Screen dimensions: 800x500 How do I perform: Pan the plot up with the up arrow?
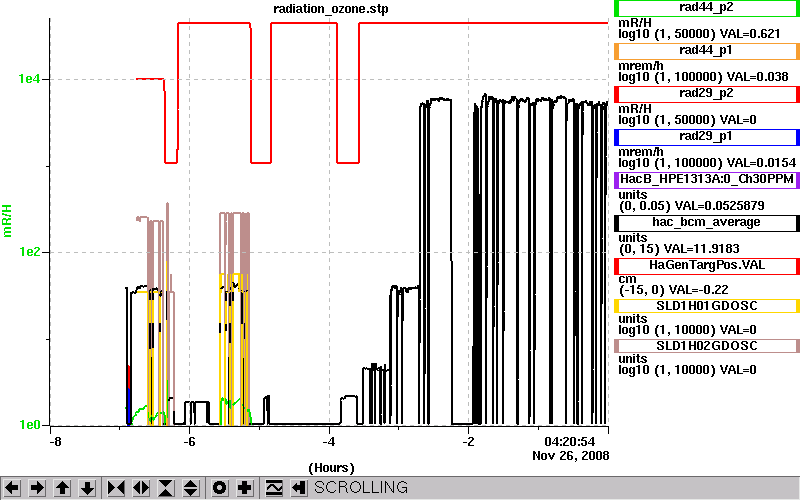pyautogui.click(x=63, y=488)
